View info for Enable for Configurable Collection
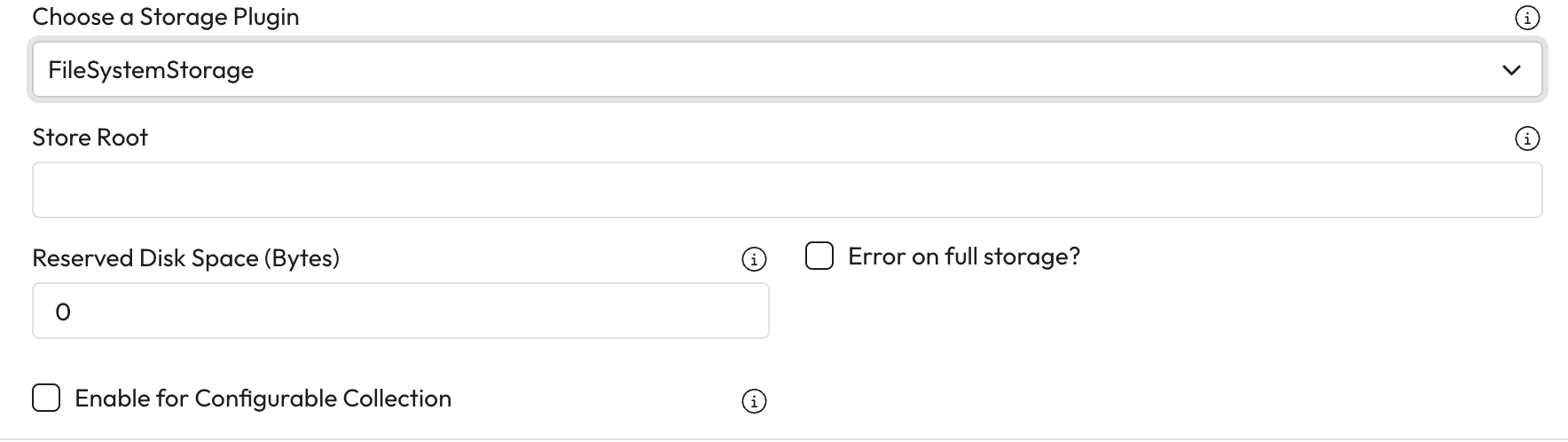The width and height of the screenshot is (1568, 442). pyautogui.click(x=753, y=401)
